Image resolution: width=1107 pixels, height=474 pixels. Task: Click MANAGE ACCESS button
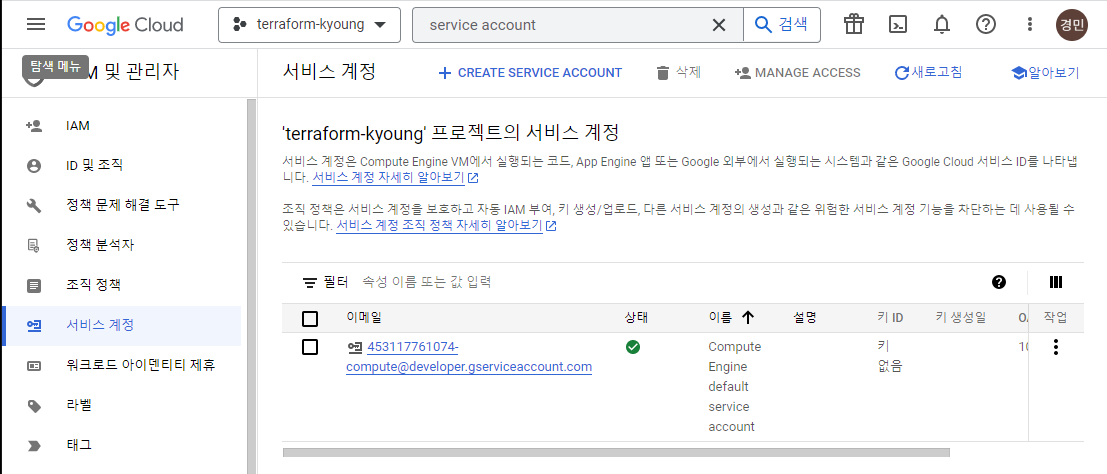tap(798, 73)
